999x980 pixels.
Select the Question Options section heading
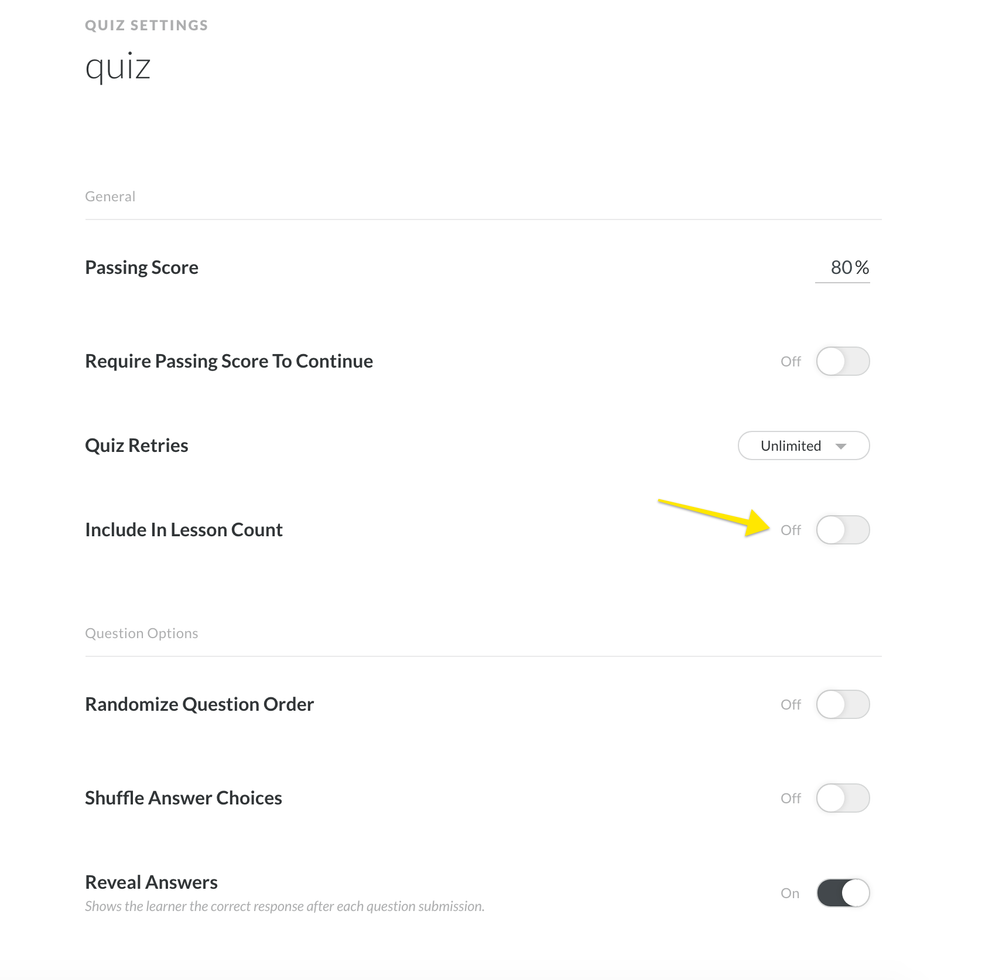click(x=142, y=633)
